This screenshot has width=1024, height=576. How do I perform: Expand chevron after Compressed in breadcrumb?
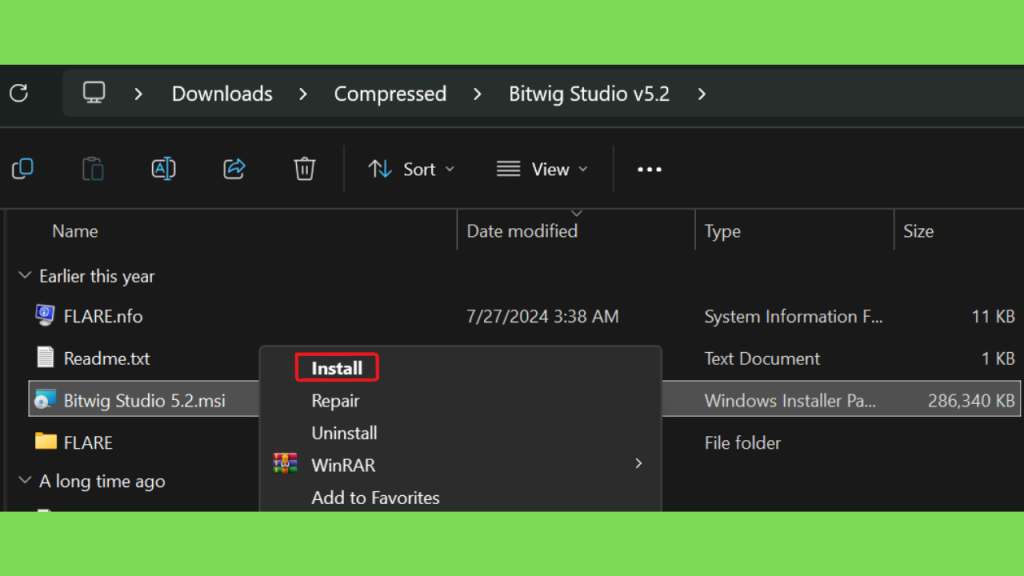pyautogui.click(x=477, y=94)
